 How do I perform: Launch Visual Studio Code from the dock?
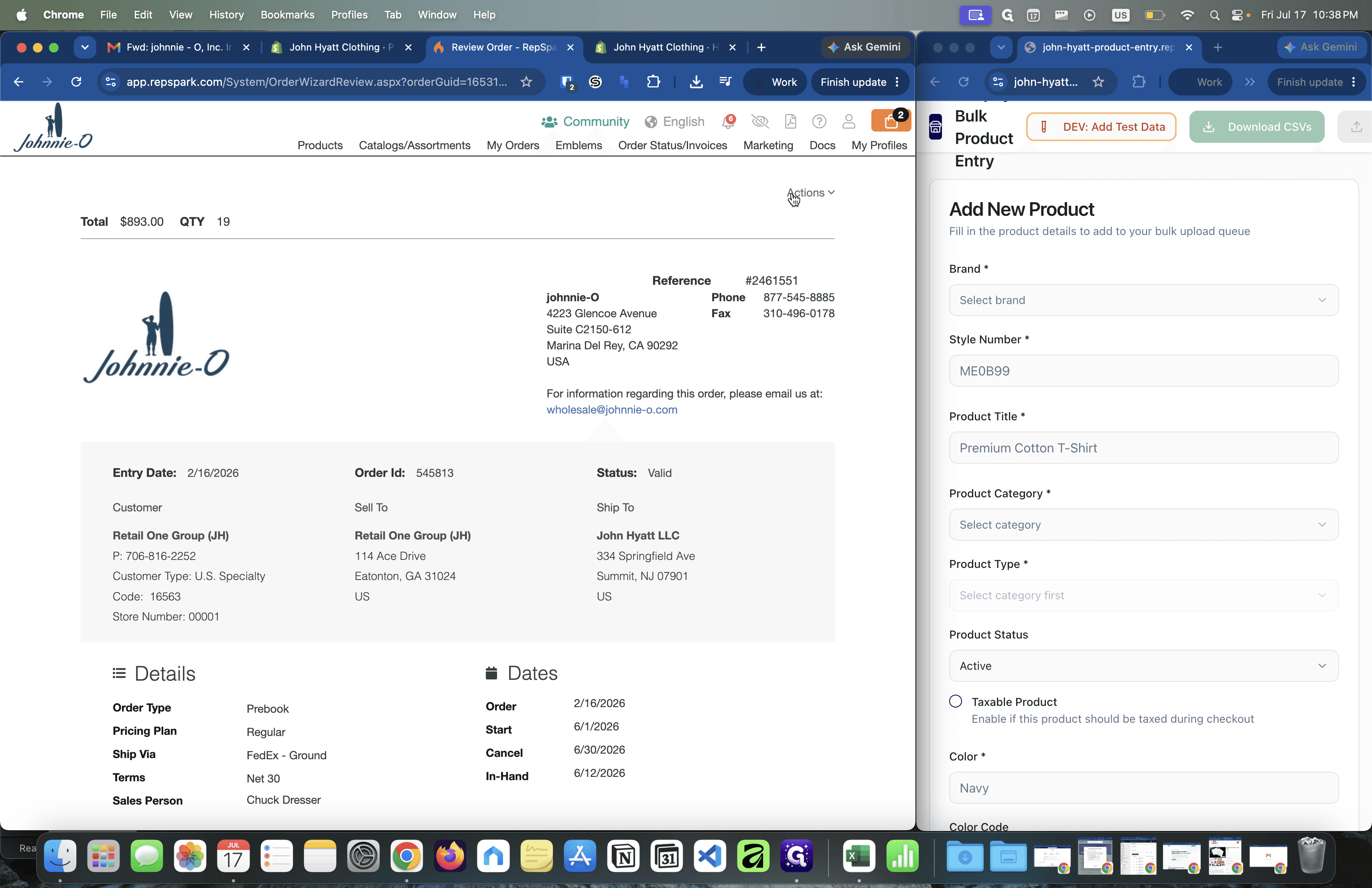(x=710, y=856)
